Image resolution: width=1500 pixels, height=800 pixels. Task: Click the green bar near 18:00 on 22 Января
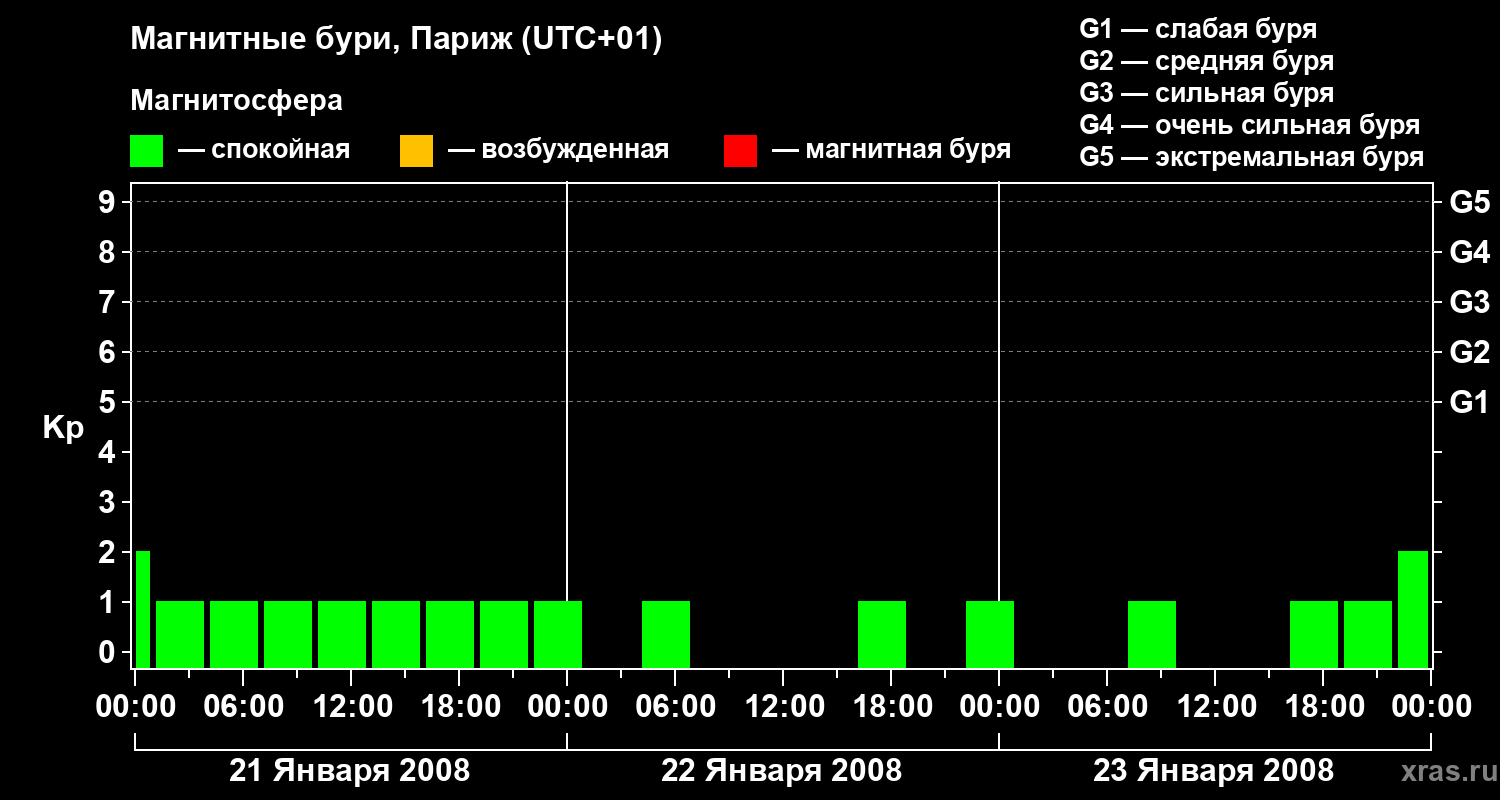coord(882,634)
